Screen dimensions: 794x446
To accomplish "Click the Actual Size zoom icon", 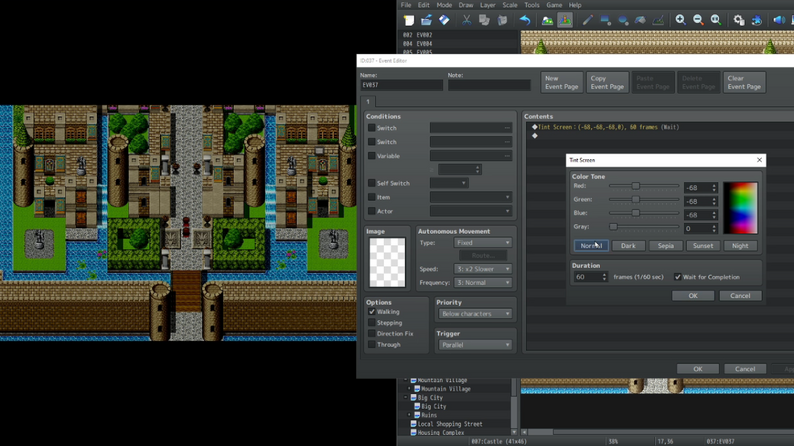I will tap(716, 20).
